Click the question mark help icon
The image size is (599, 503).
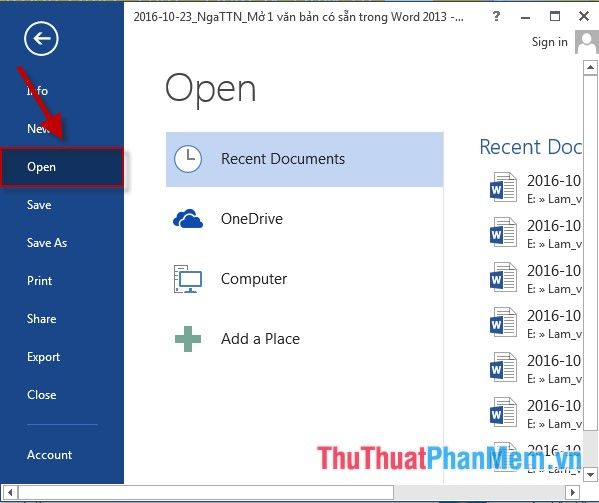pos(496,16)
